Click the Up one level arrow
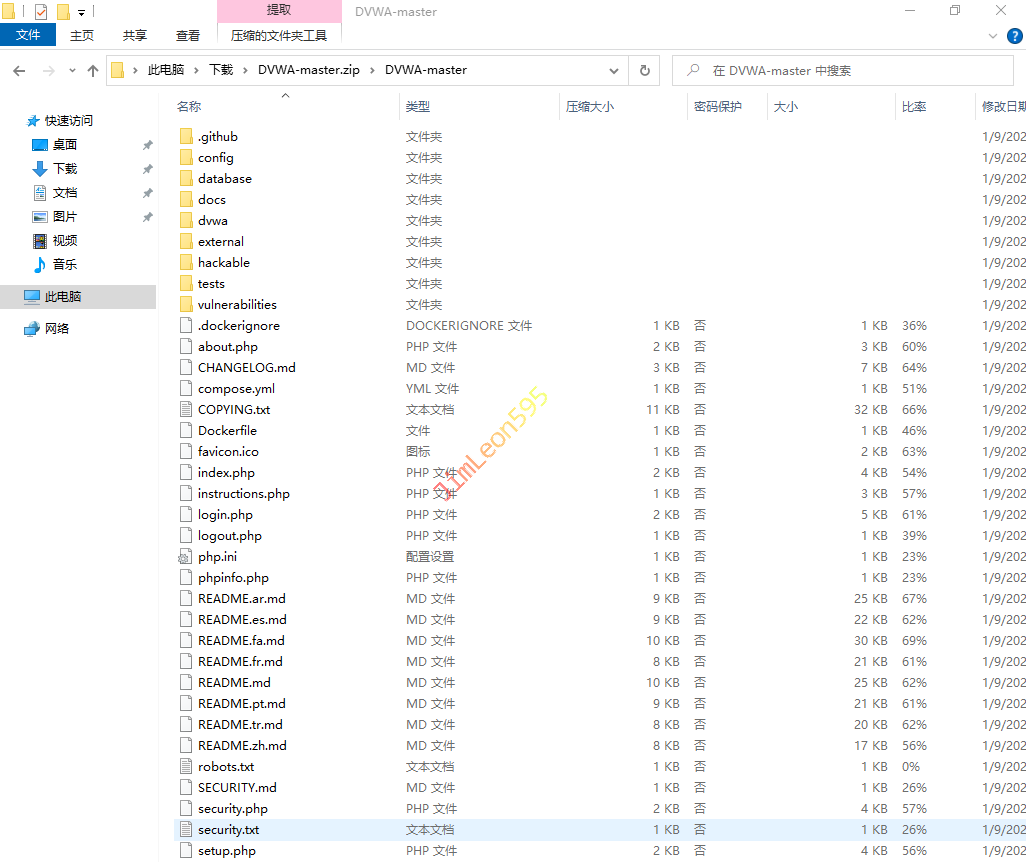The height and width of the screenshot is (862, 1026). pyautogui.click(x=93, y=71)
